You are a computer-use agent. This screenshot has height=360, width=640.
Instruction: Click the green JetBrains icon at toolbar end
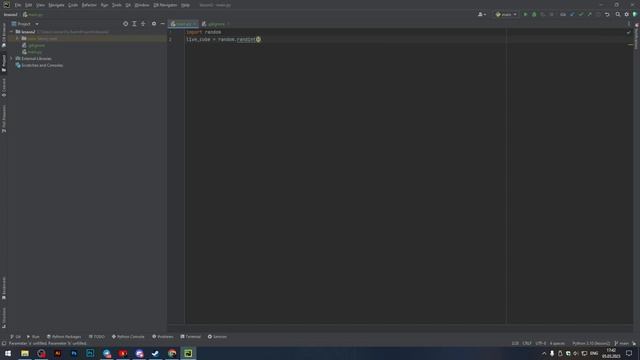[x=635, y=14]
